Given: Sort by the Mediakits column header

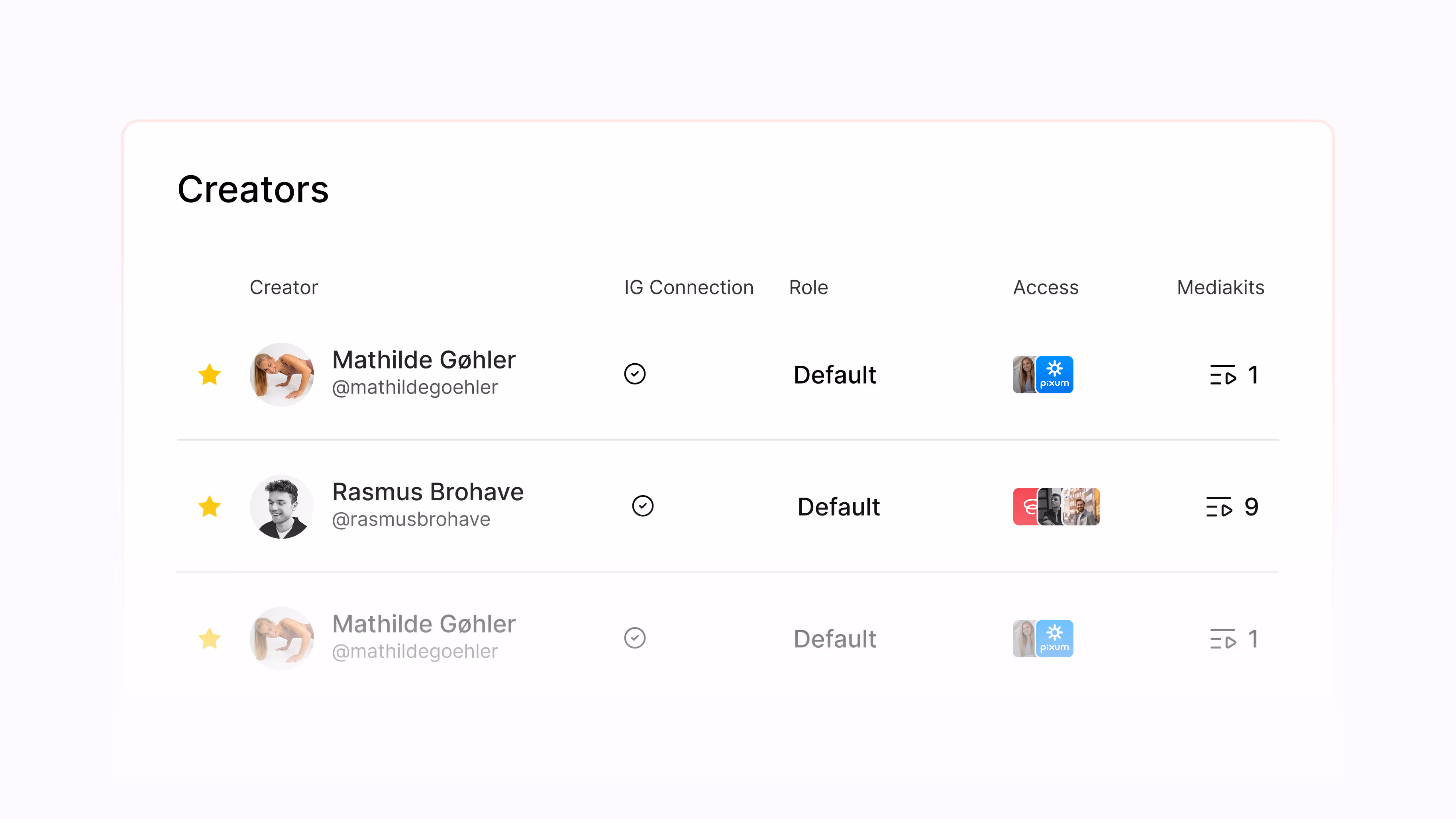Looking at the screenshot, I should [x=1220, y=287].
